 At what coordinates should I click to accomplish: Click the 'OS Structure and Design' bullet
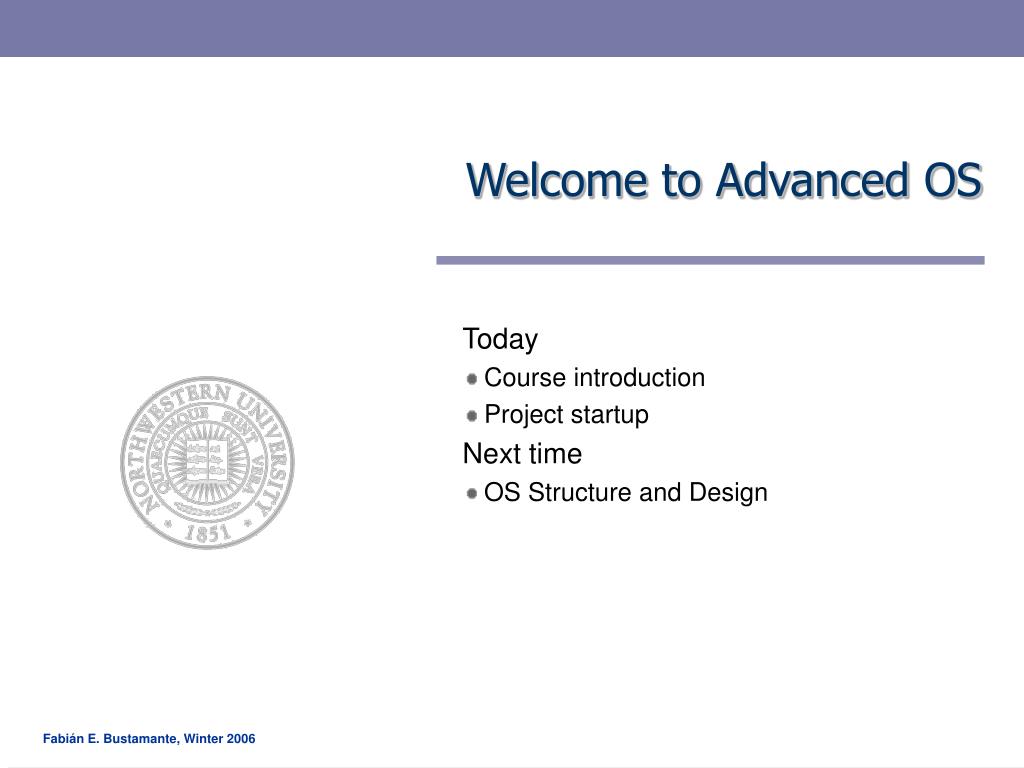click(x=626, y=492)
